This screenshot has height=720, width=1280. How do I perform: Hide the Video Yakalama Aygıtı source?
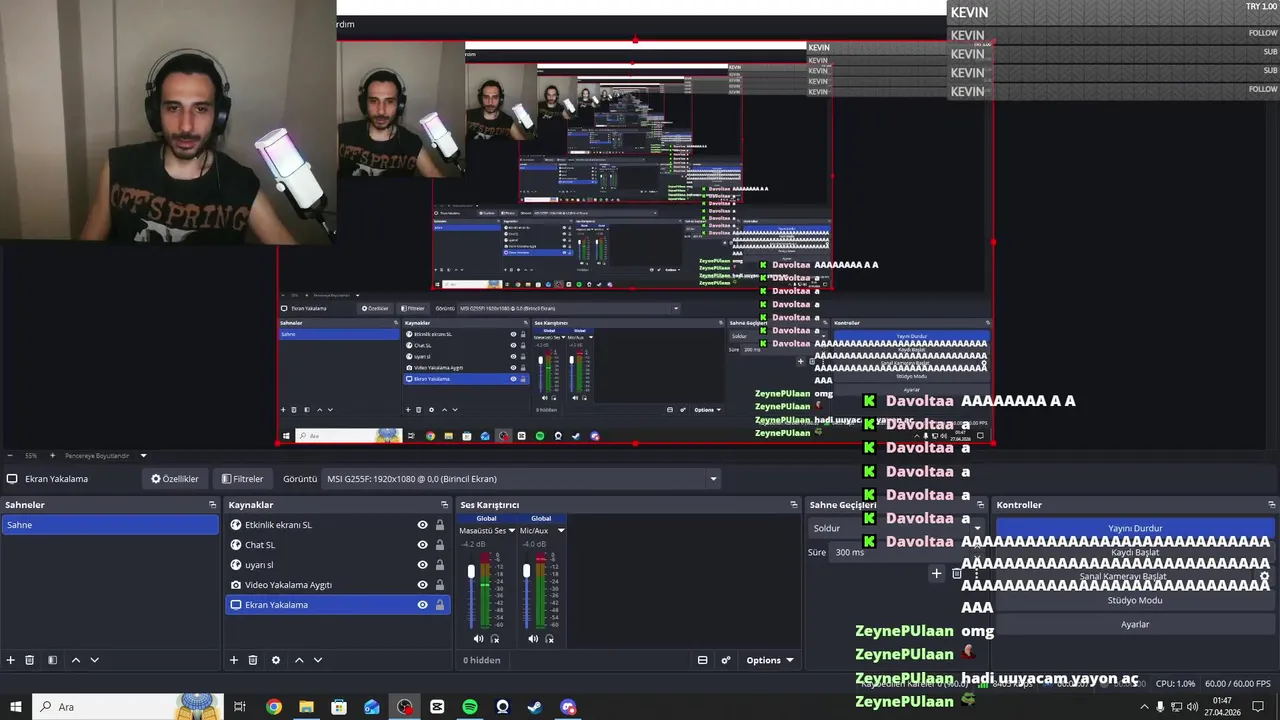point(422,585)
